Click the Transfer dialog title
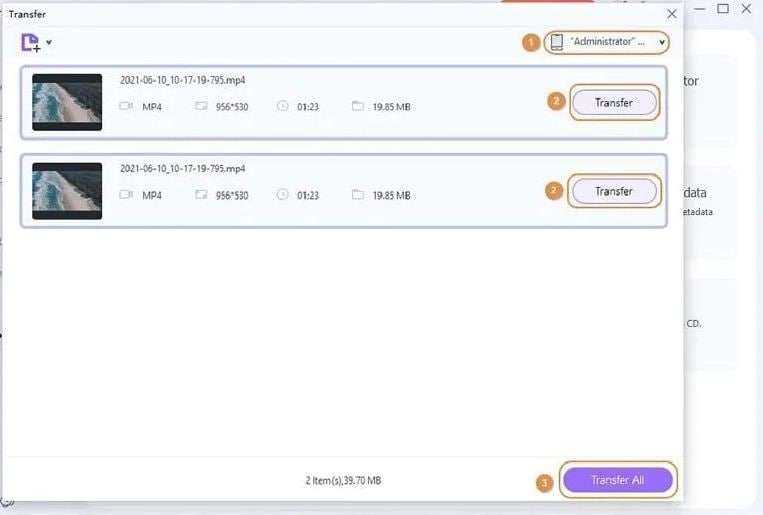The width and height of the screenshot is (763, 515). (x=27, y=15)
